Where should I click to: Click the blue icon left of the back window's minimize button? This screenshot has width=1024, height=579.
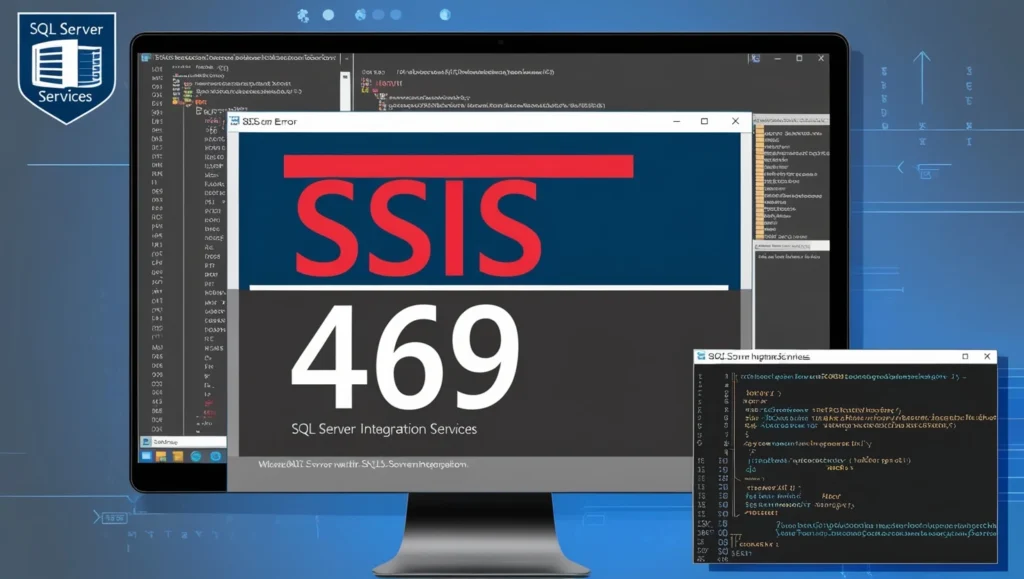pos(756,59)
